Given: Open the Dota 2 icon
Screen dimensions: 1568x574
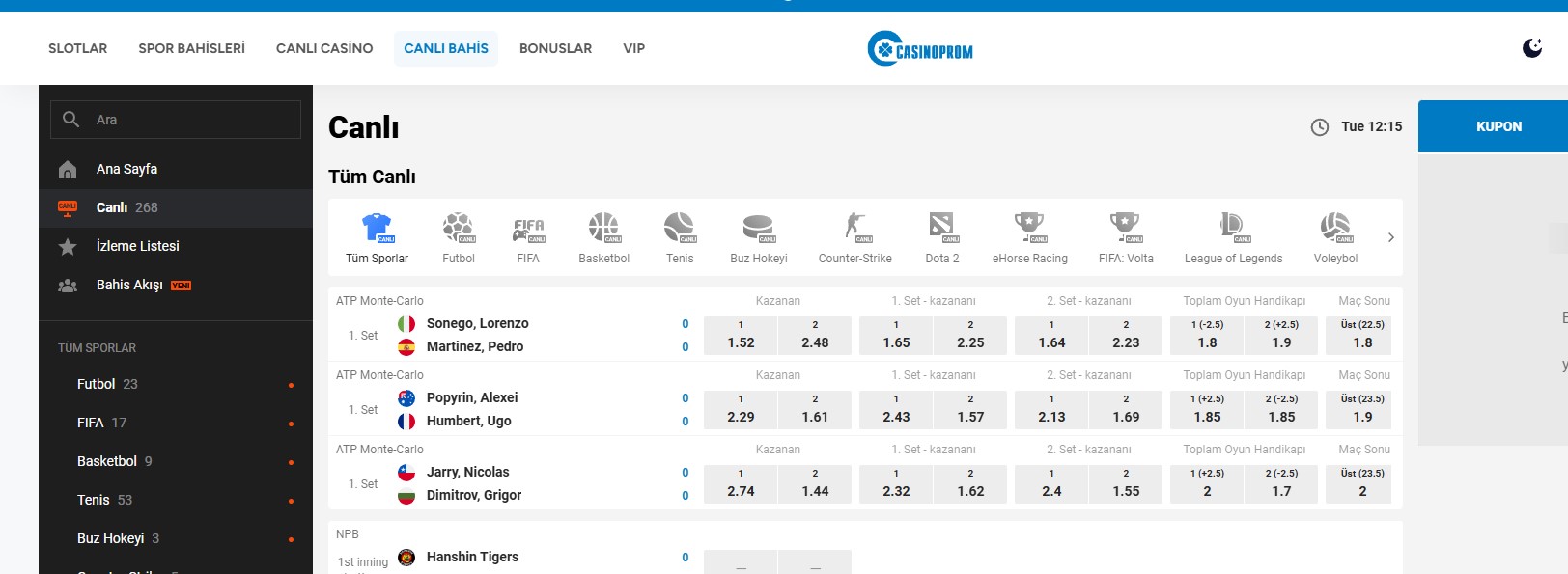Looking at the screenshot, I should pos(941,229).
